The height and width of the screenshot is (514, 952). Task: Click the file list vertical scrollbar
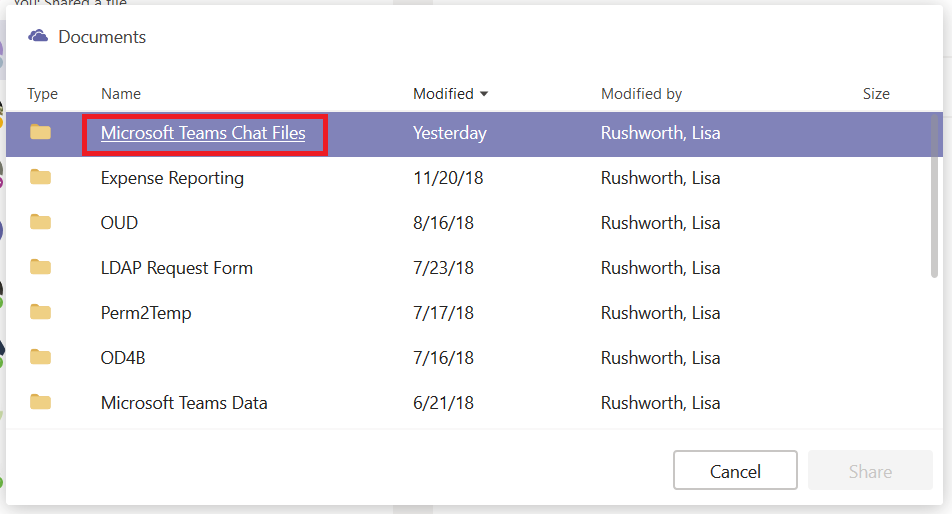(934, 195)
